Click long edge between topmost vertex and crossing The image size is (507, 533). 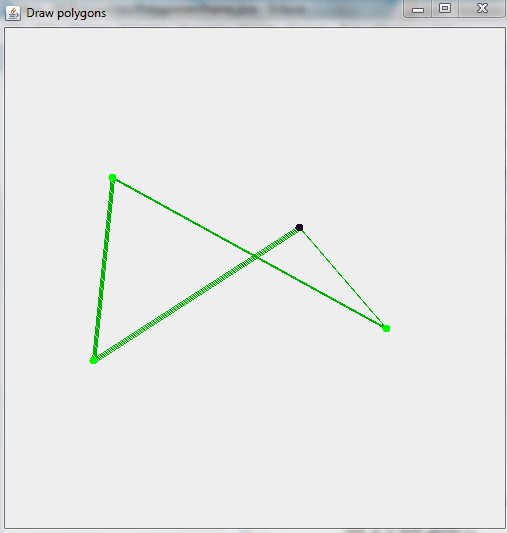(x=183, y=217)
